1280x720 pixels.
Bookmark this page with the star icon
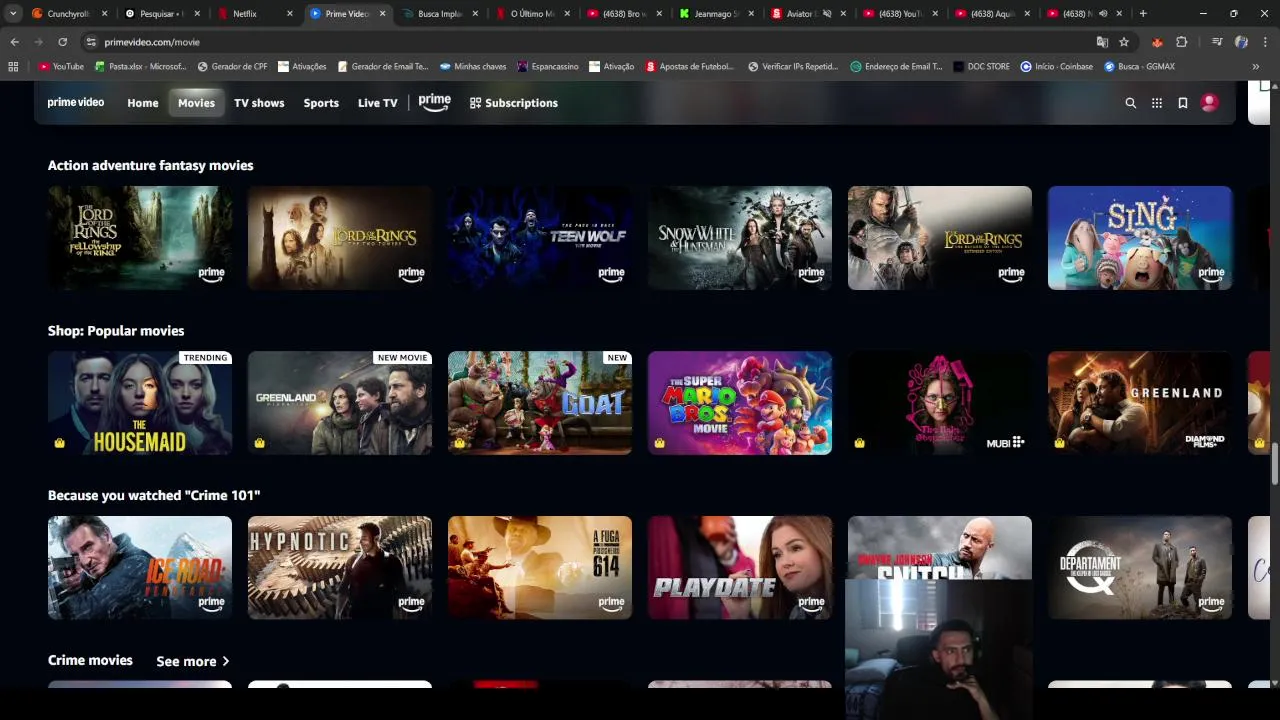tap(1124, 42)
